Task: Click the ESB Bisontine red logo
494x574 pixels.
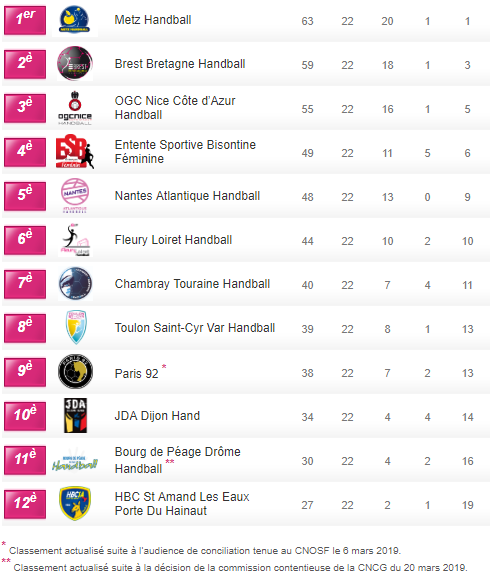Action: [x=75, y=152]
